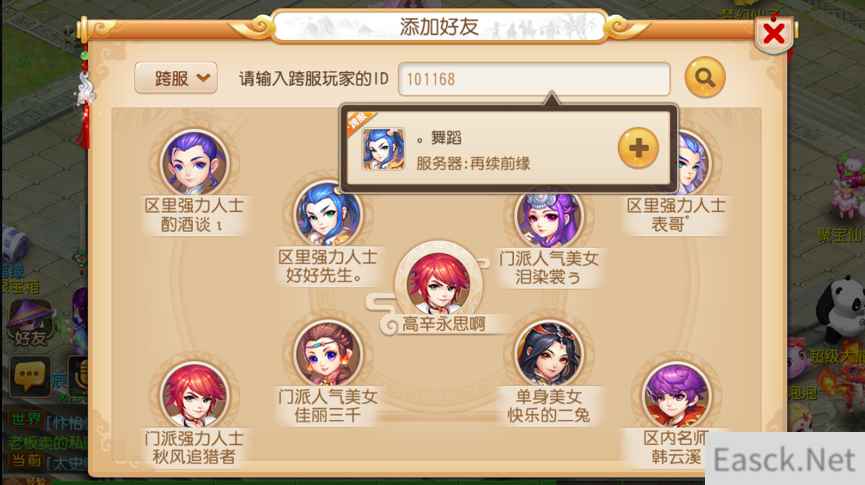865x485 pixels.
Task: Click the 世界 chat channel label
Action: 25,419
